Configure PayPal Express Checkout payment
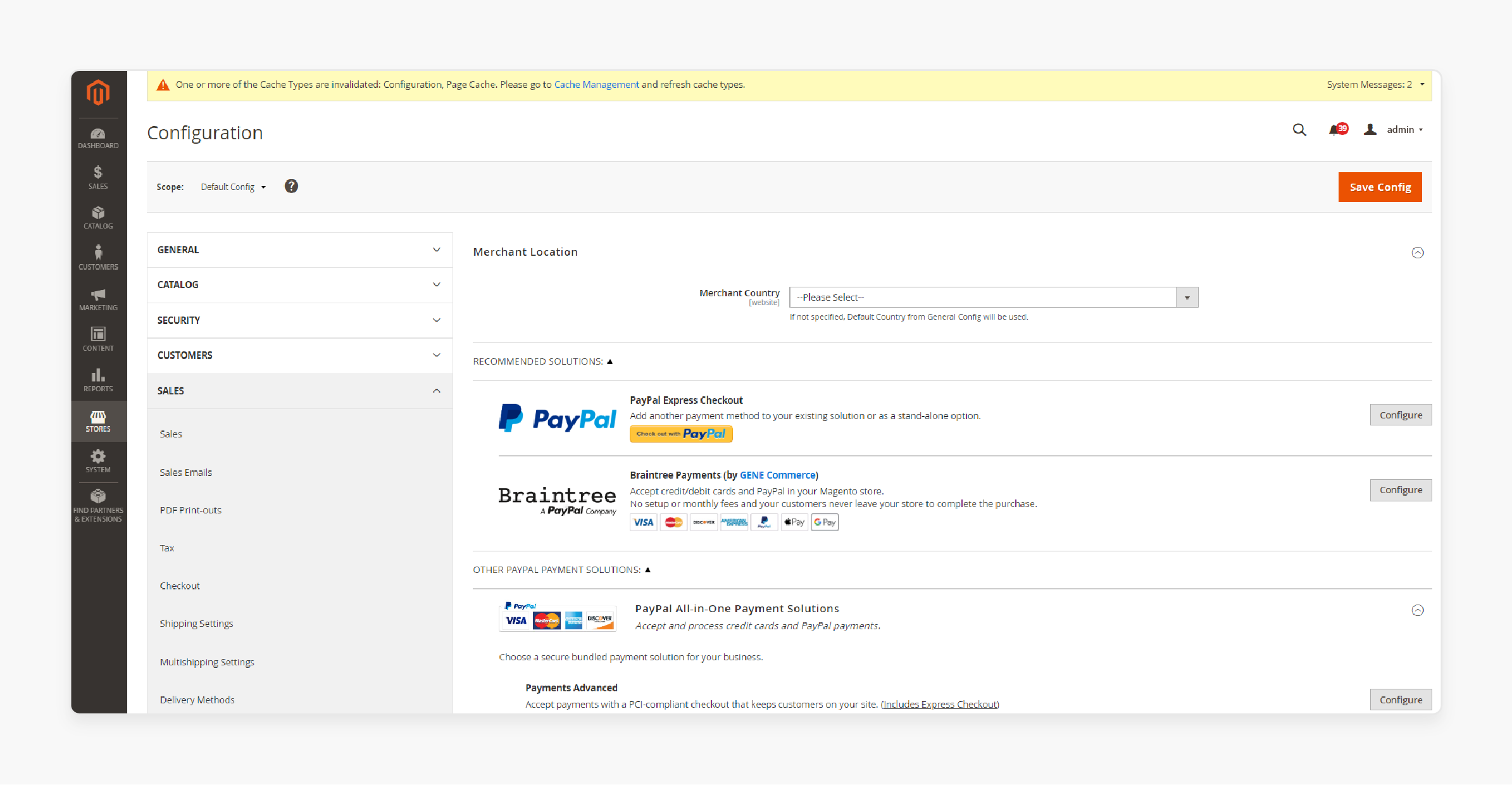Screen dimensions: 1512x785 pos(1400,414)
